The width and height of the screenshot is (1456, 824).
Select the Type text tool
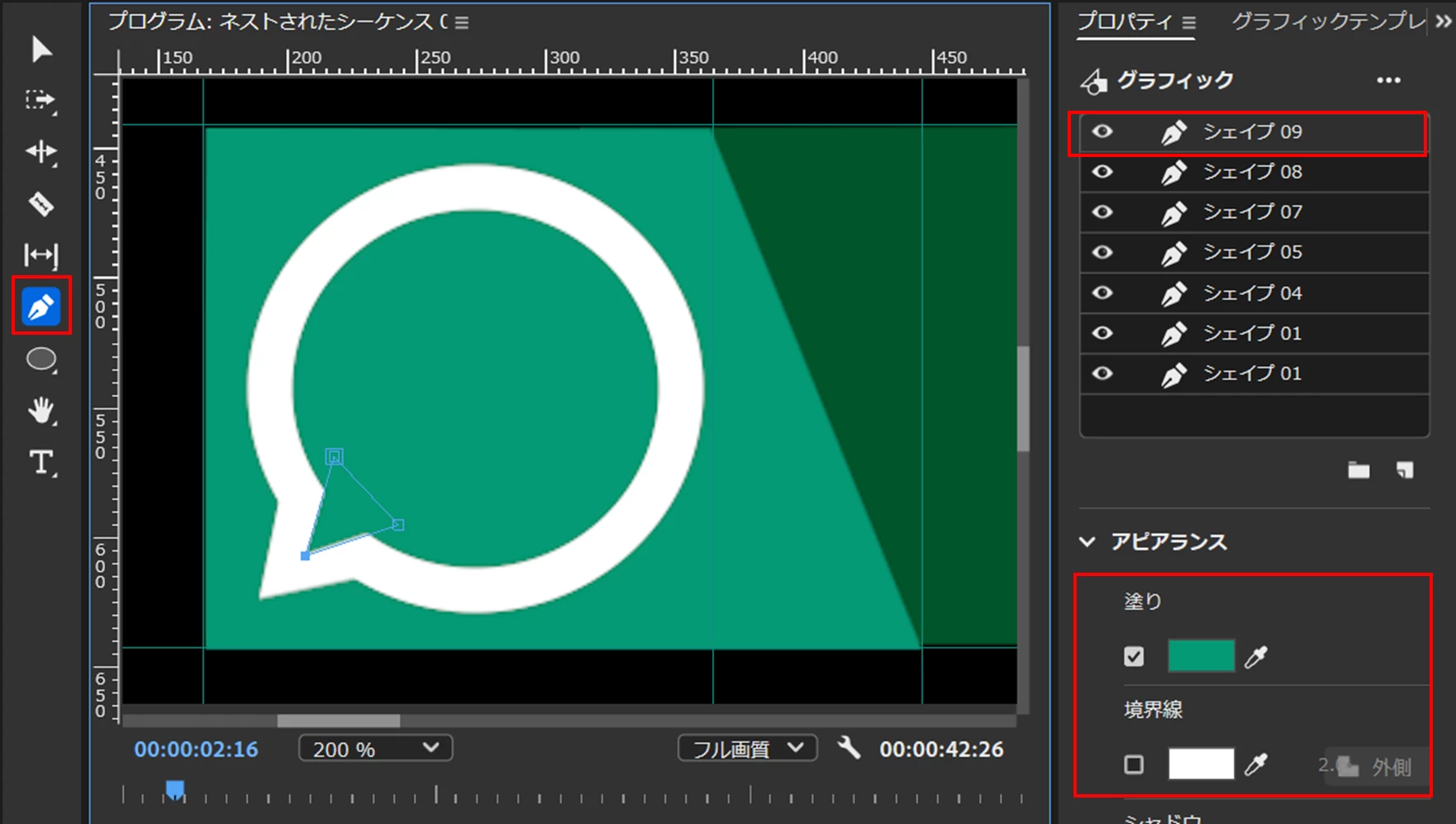coord(41,462)
